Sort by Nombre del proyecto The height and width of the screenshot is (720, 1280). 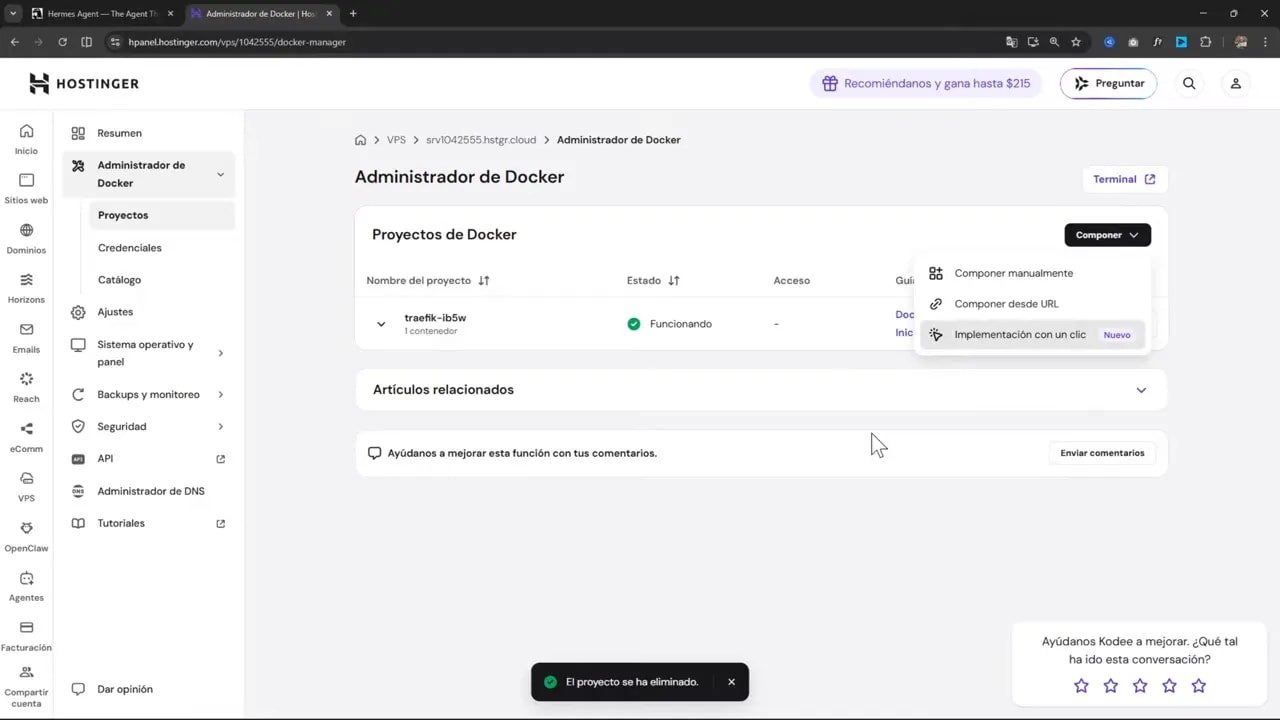[x=428, y=281]
